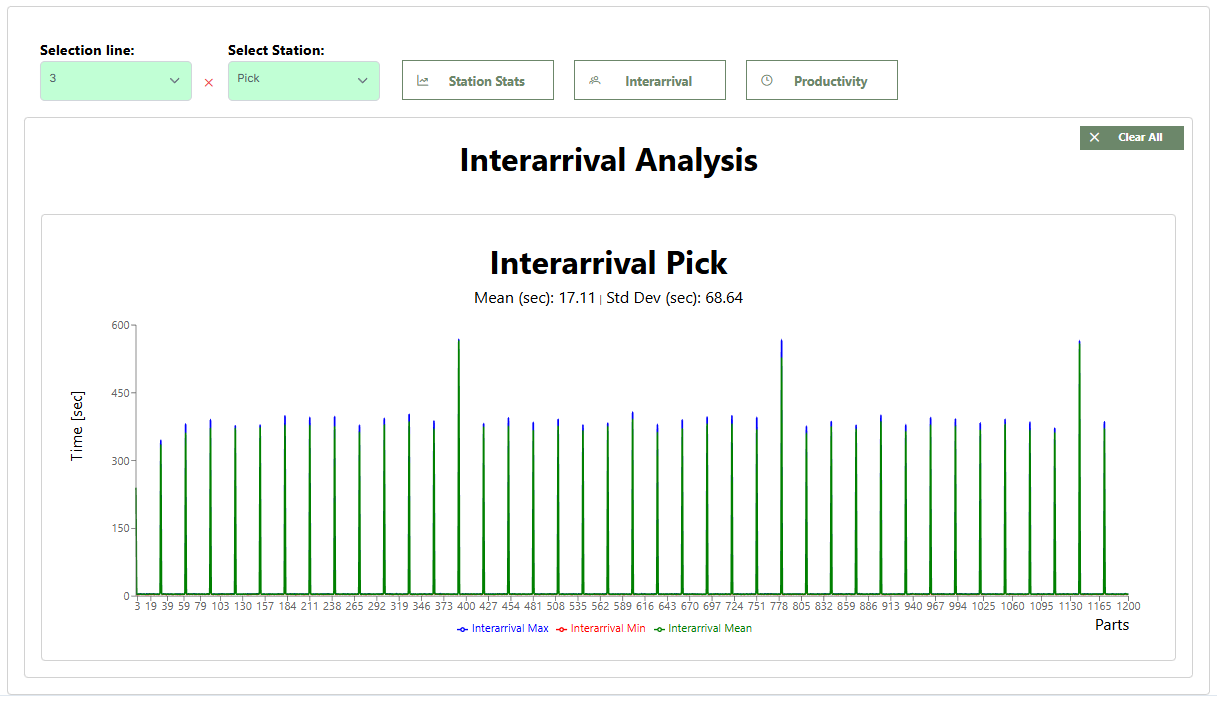This screenshot has width=1217, height=703.
Task: Click the green Interarrival Mean legend marker
Action: tap(659, 629)
